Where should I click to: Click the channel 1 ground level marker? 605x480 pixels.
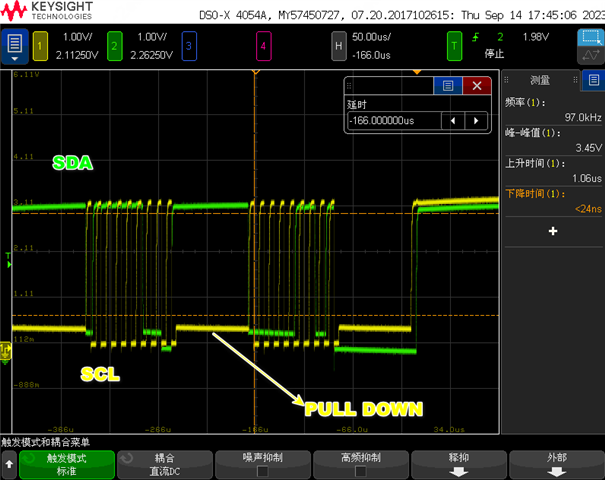[5, 350]
